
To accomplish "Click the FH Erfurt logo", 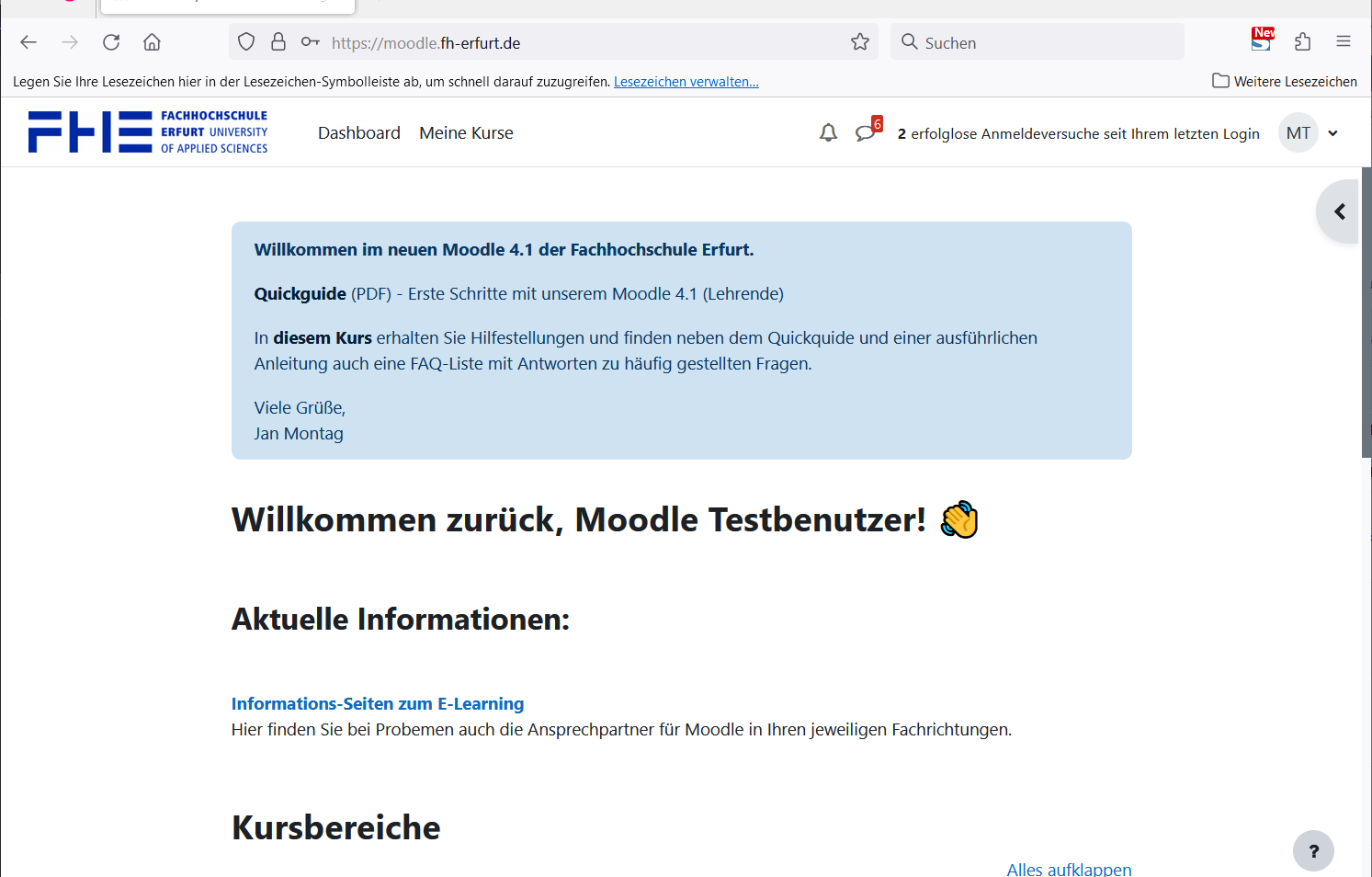I will tap(148, 132).
